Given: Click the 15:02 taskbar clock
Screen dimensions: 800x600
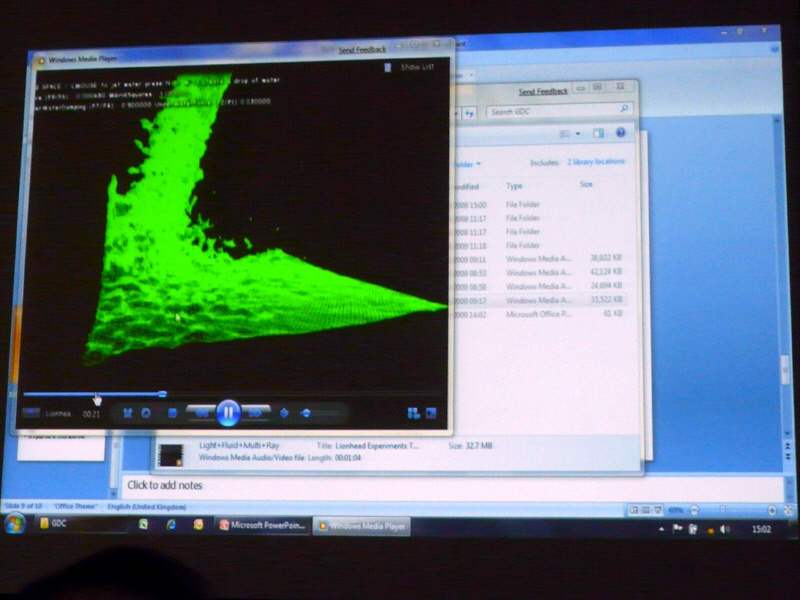Looking at the screenshot, I should [761, 530].
